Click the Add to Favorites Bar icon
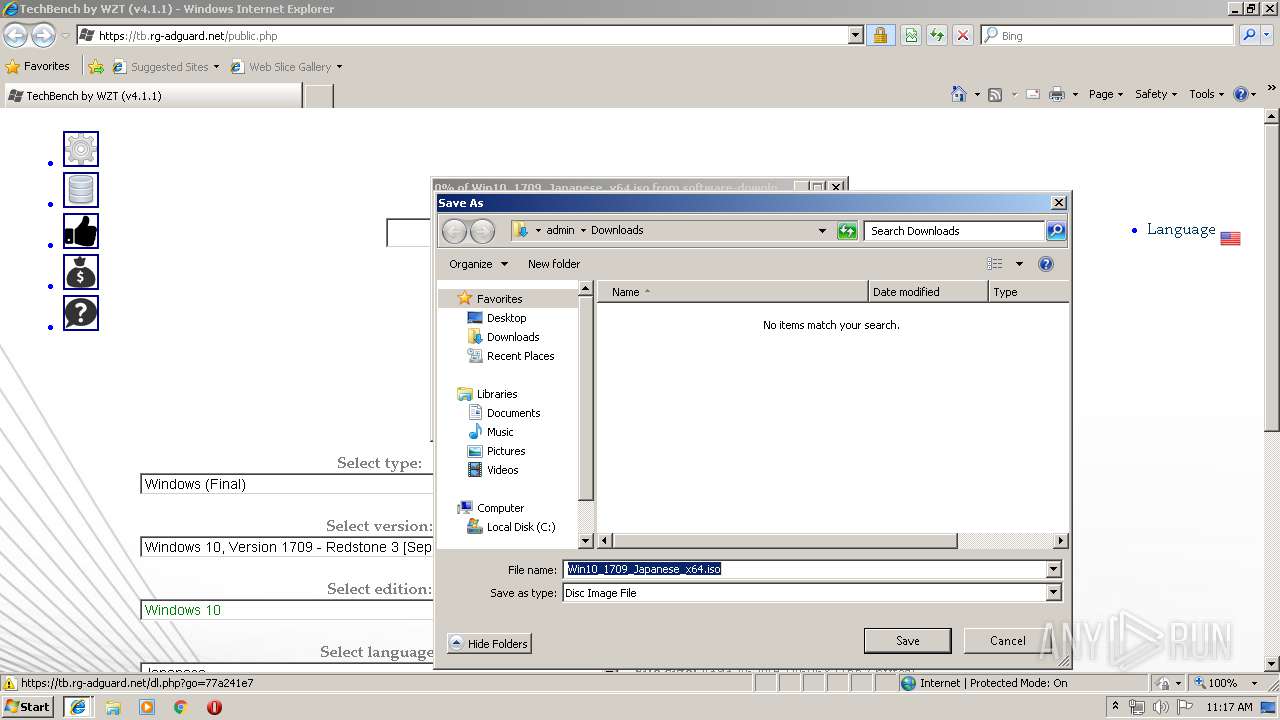This screenshot has width=1280, height=720. tap(96, 67)
